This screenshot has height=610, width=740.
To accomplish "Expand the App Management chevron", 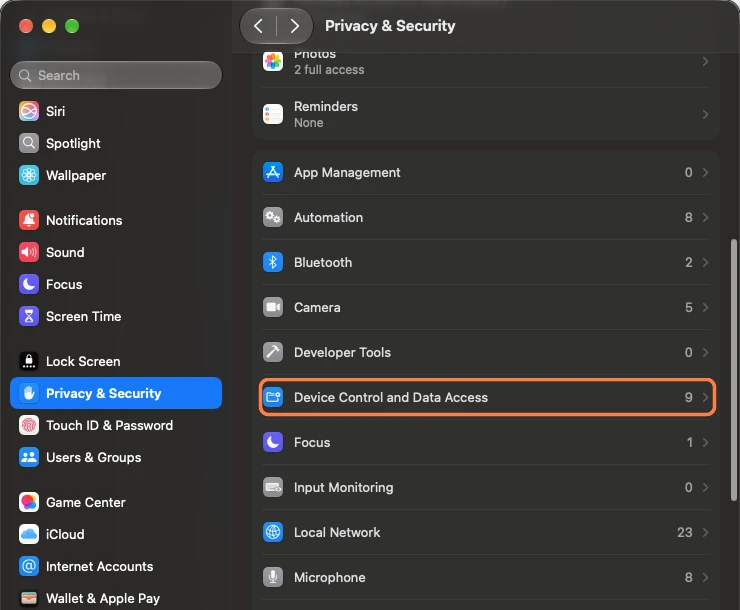I will (x=705, y=172).
